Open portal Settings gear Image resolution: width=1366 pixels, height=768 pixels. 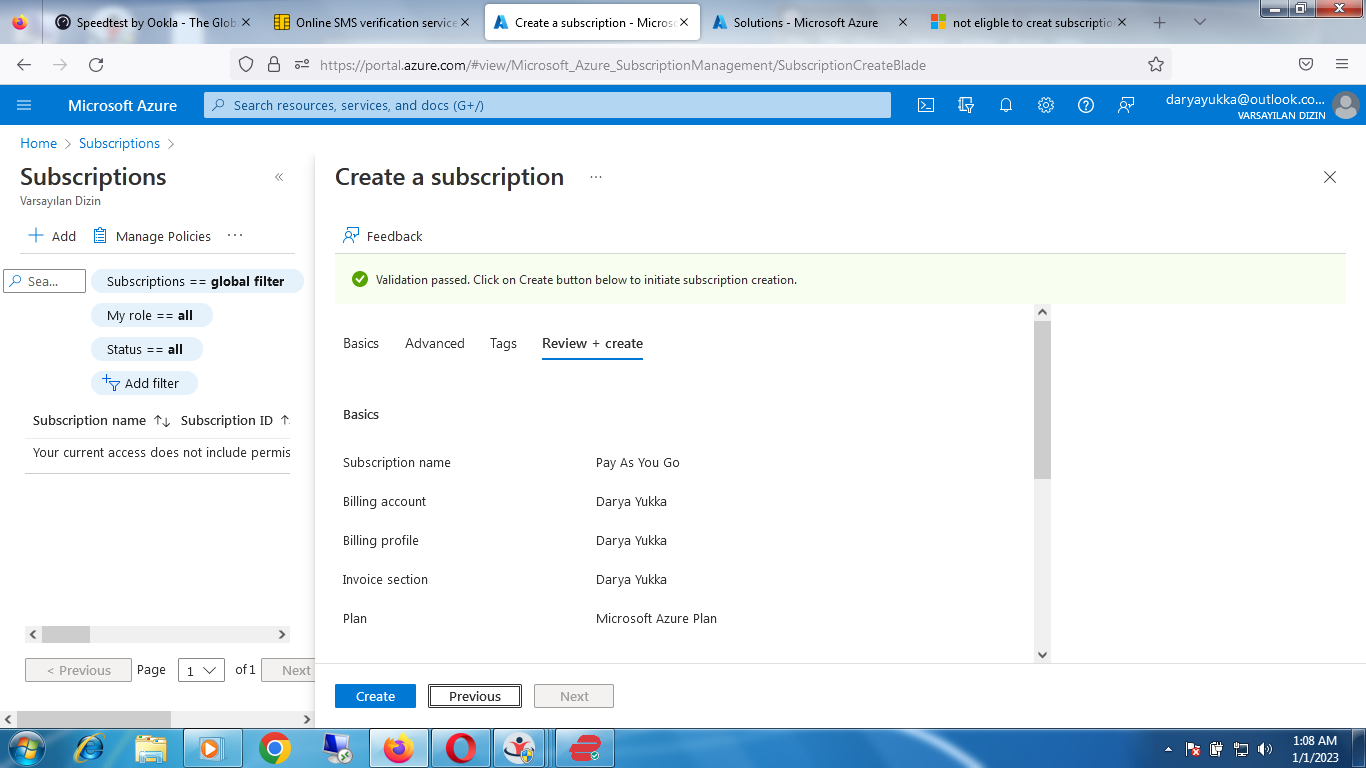1046,105
